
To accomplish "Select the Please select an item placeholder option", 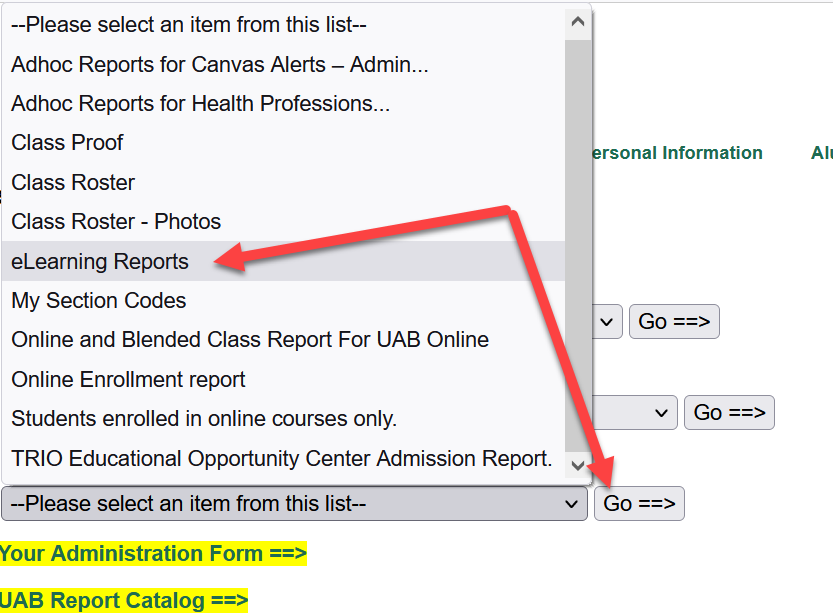I will 189,25.
